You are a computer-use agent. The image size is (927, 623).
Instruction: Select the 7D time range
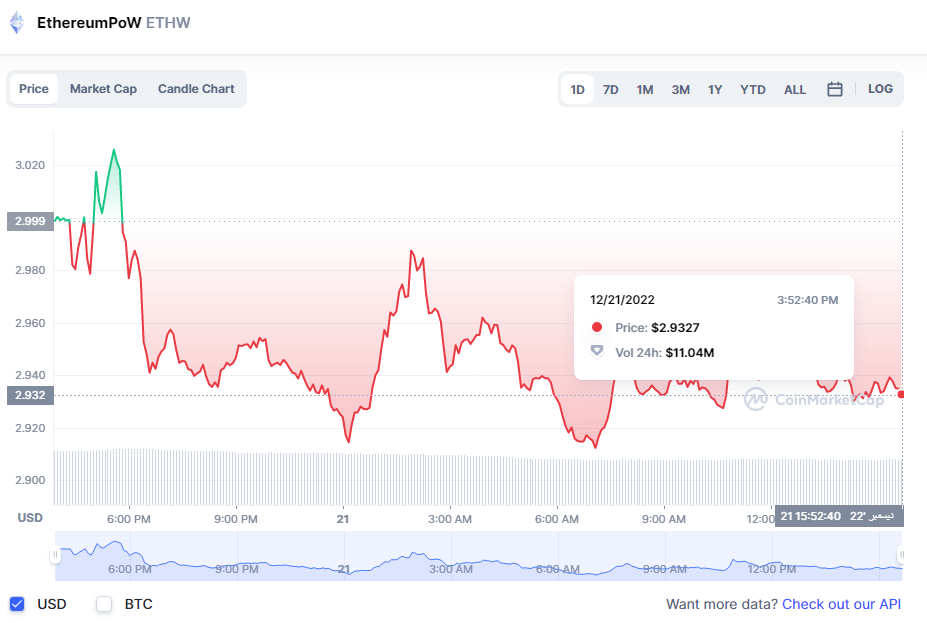click(611, 89)
